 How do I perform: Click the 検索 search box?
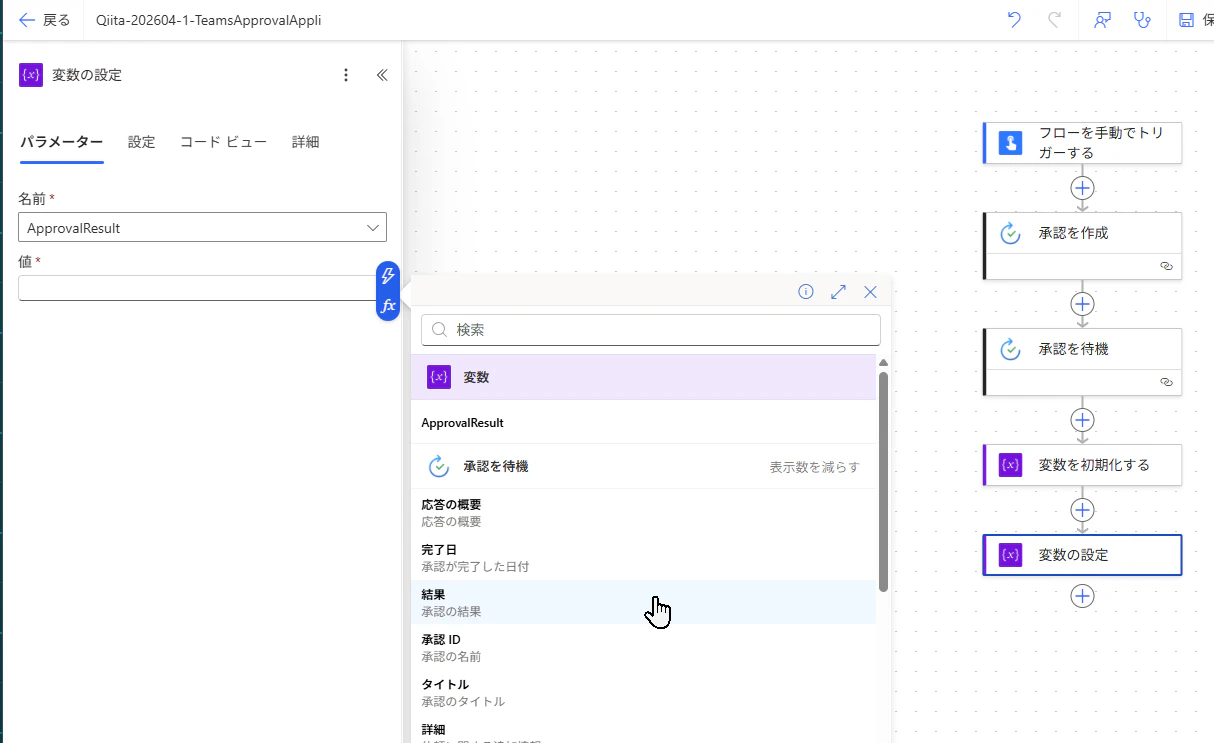click(651, 329)
